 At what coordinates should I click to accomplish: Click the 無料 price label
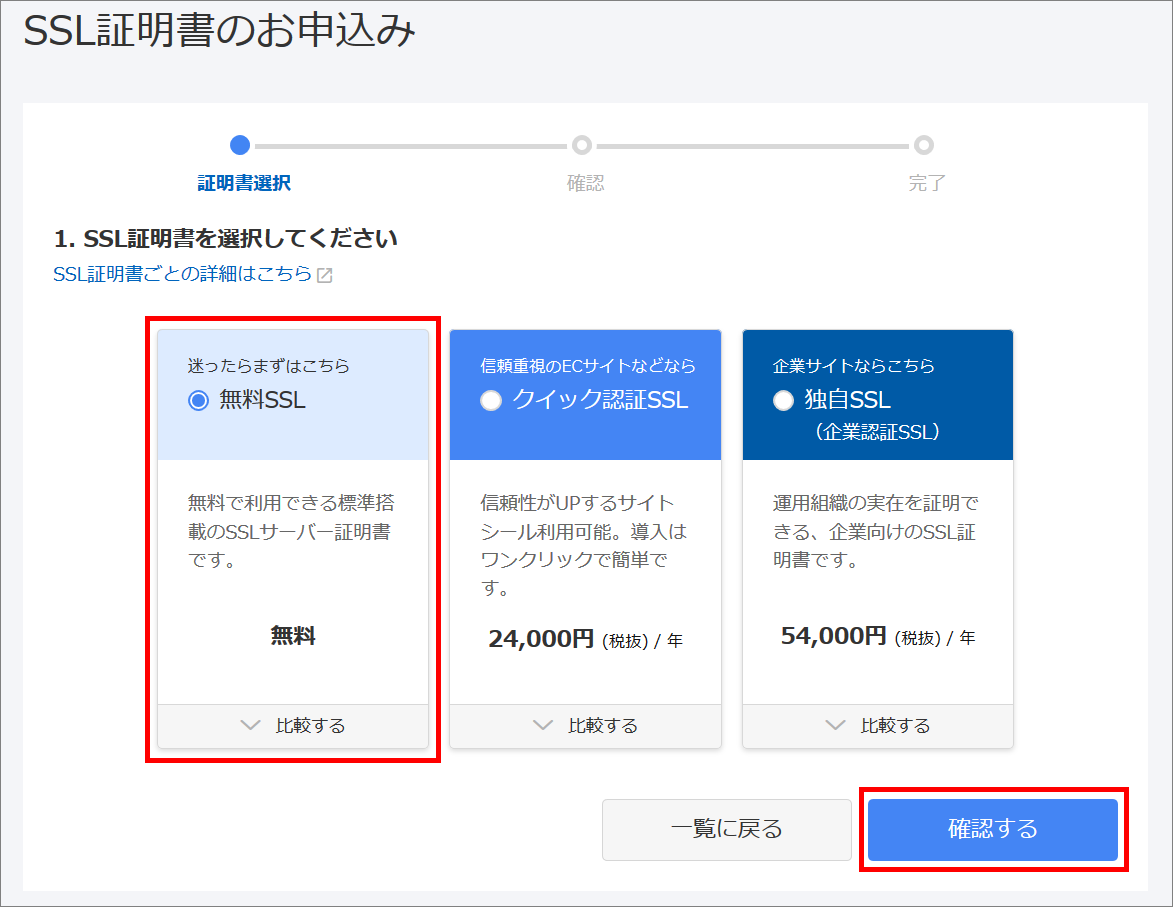tap(293, 636)
